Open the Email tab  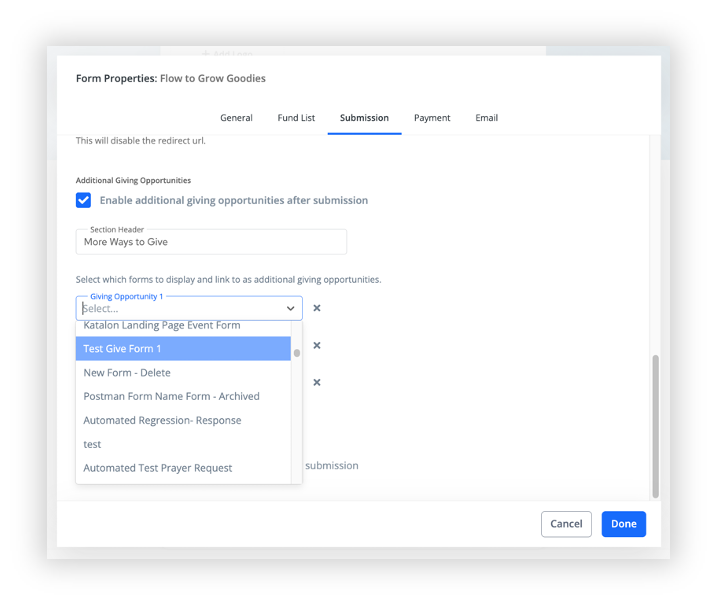(x=486, y=118)
